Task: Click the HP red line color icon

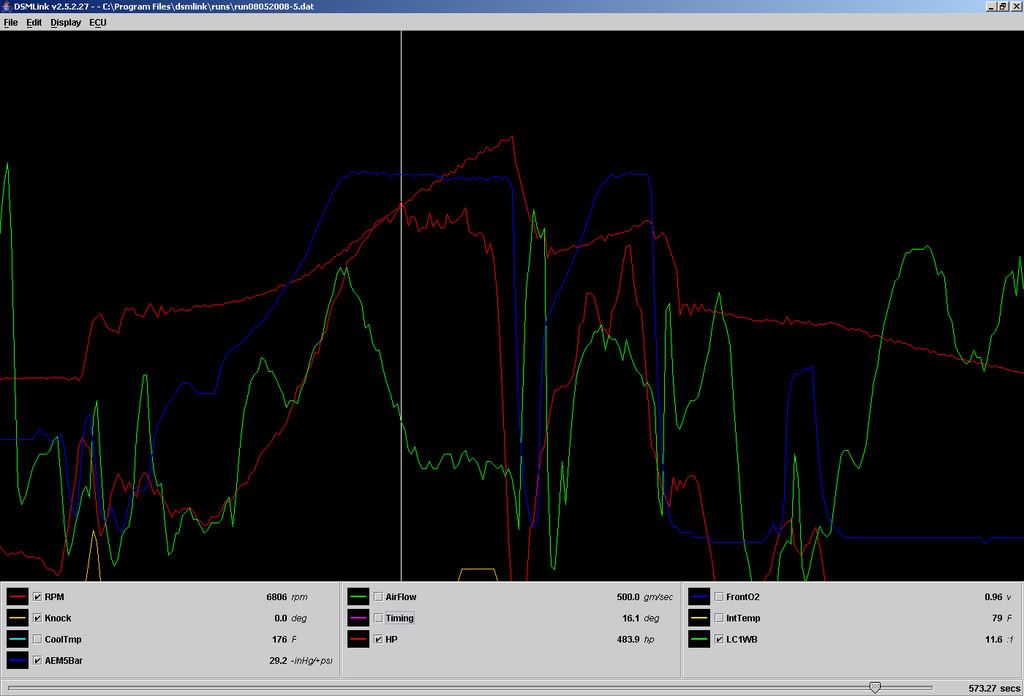Action: [x=358, y=639]
